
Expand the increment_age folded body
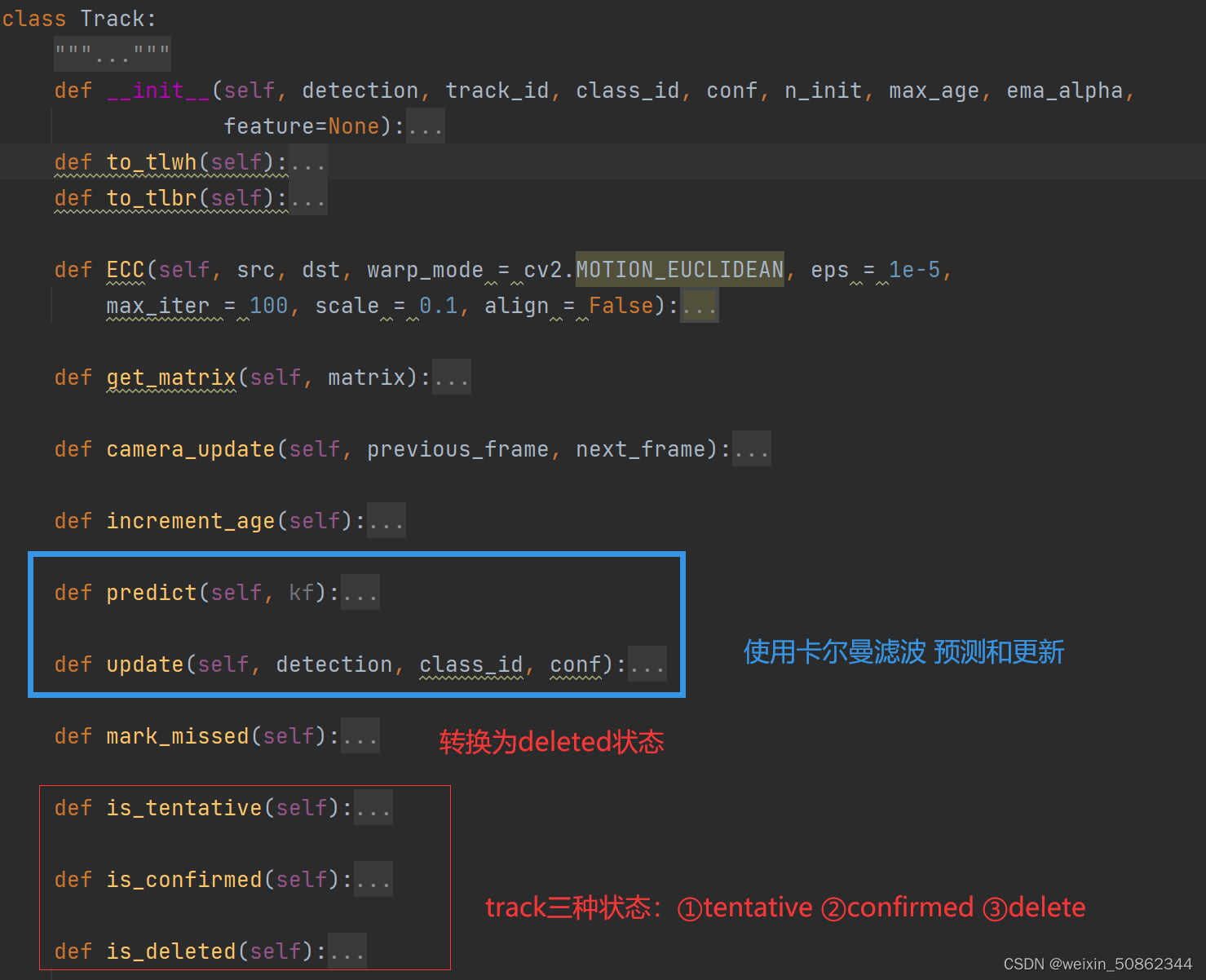coord(386,520)
